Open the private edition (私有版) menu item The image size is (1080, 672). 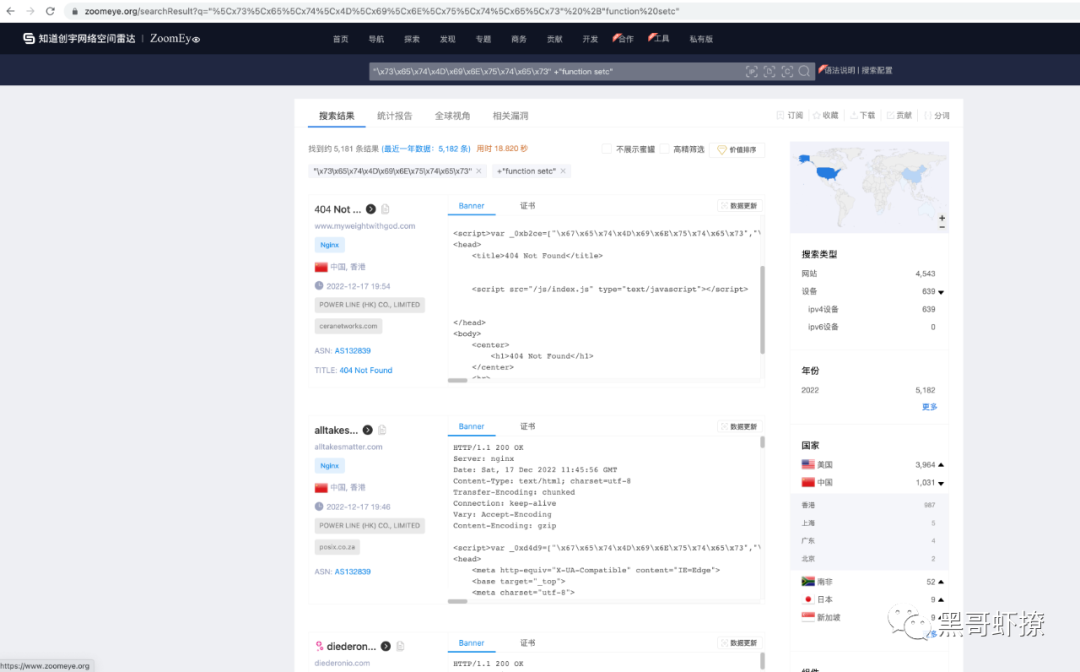tap(701, 39)
